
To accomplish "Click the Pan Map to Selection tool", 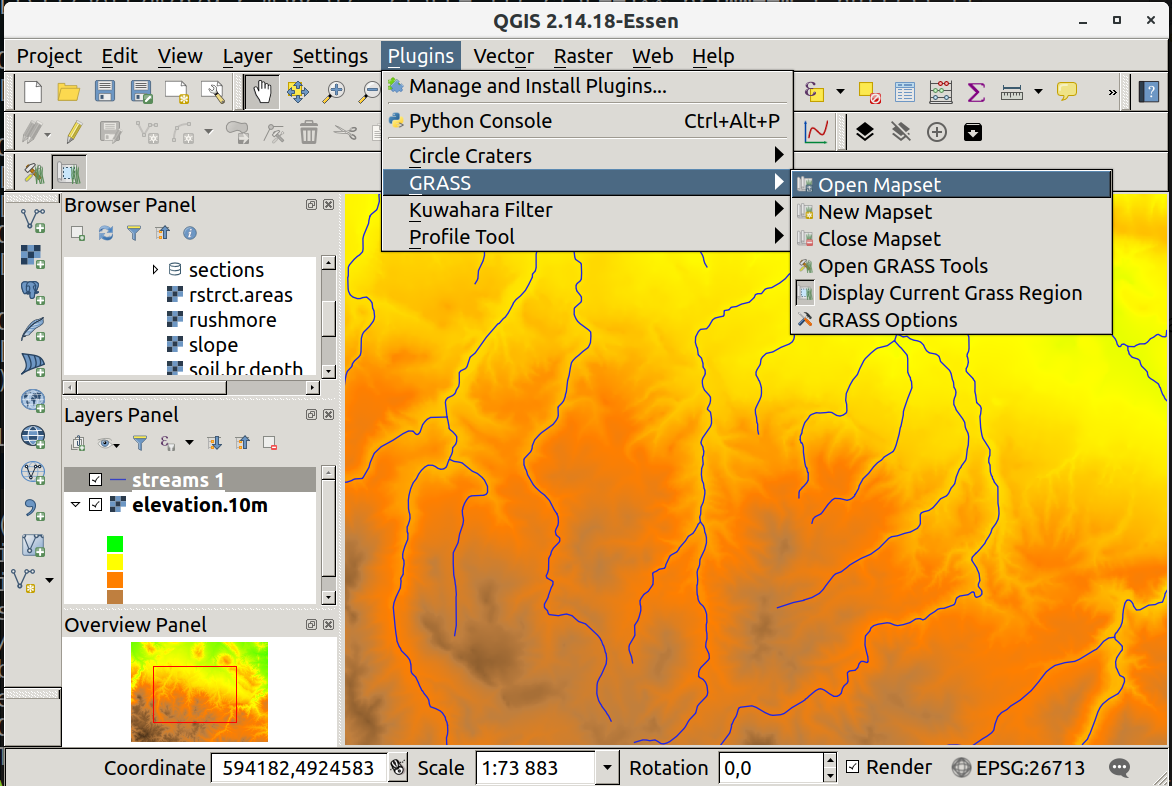I will click(x=297, y=92).
